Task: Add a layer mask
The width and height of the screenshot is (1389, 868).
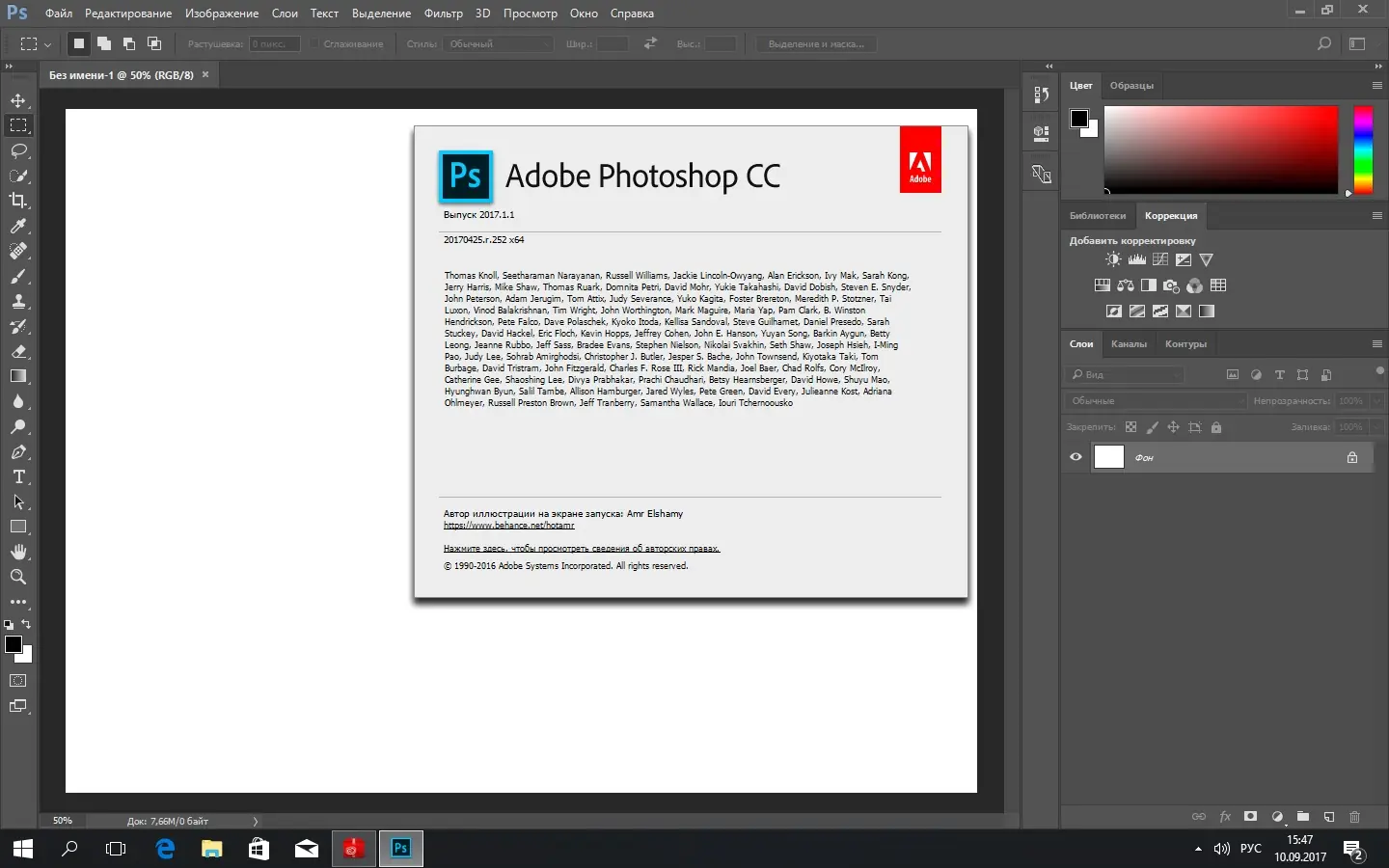Action: coord(1251,817)
